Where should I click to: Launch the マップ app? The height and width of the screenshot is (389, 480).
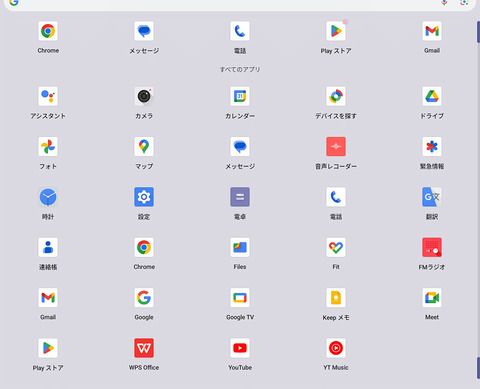[x=144, y=147]
